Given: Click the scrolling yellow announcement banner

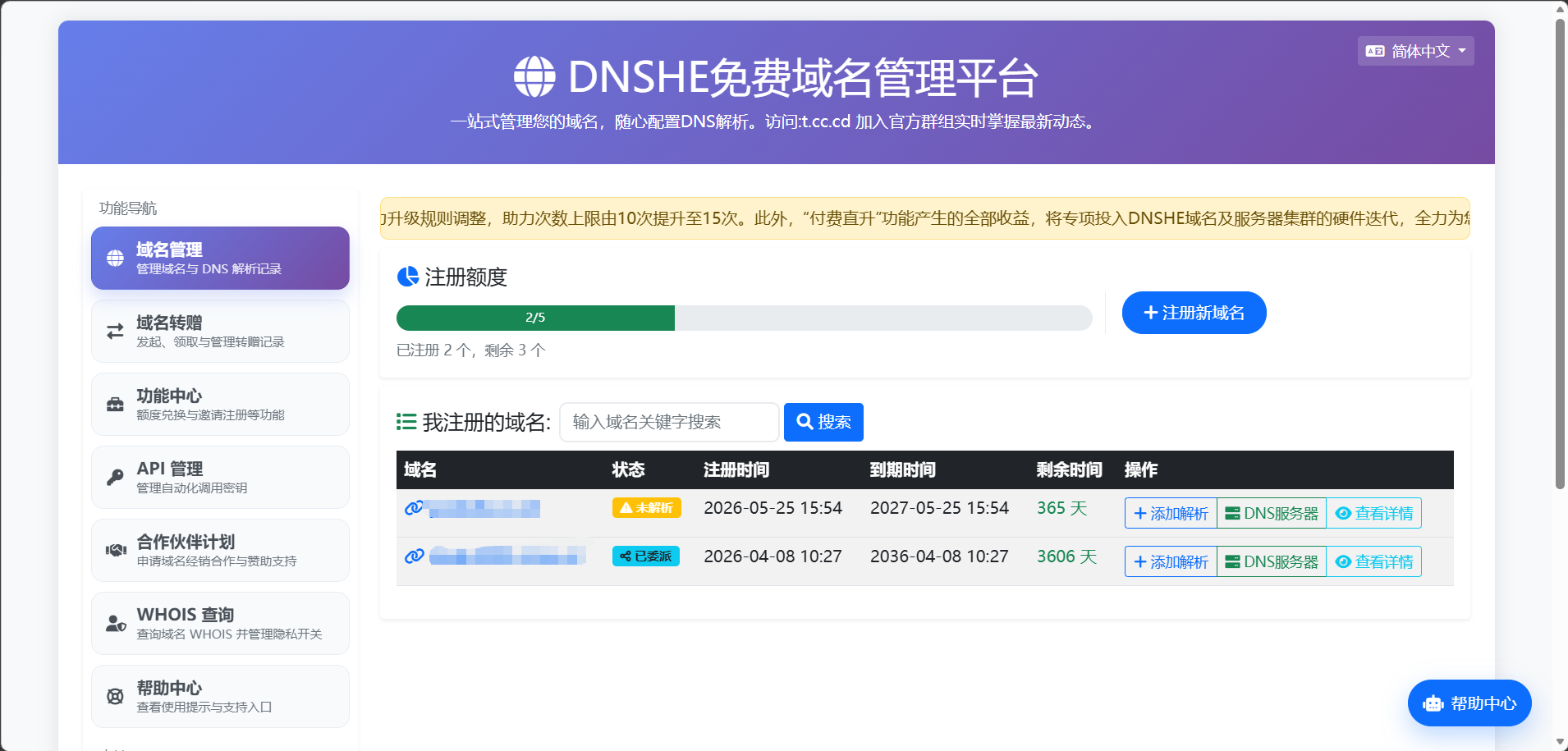Looking at the screenshot, I should pyautogui.click(x=925, y=218).
